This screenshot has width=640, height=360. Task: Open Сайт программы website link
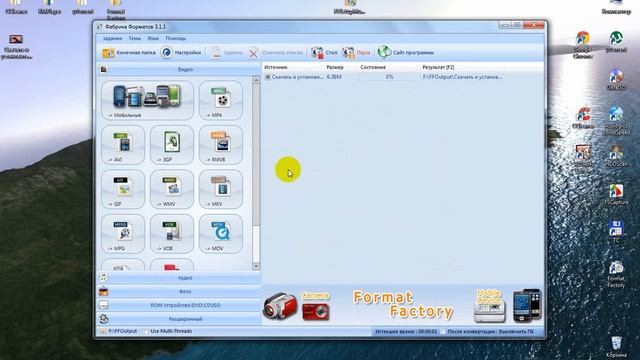coord(406,53)
